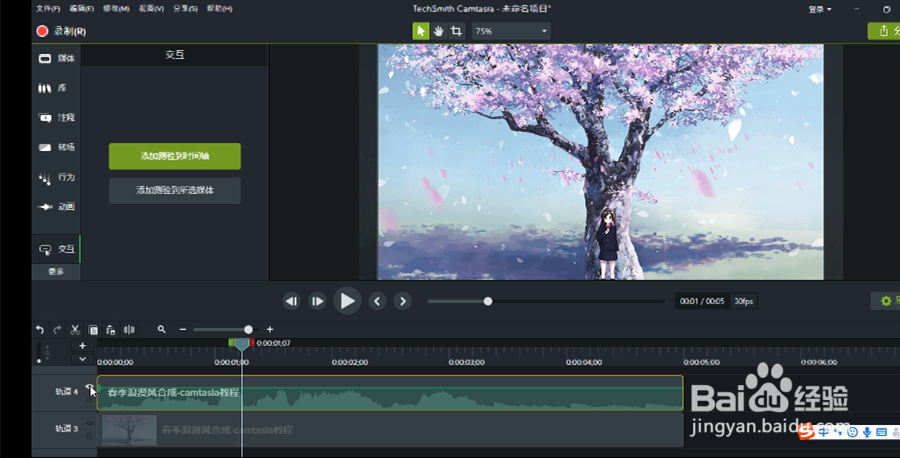Open the 编辑(E) menu
The height and width of the screenshot is (458, 900).
(82, 9)
